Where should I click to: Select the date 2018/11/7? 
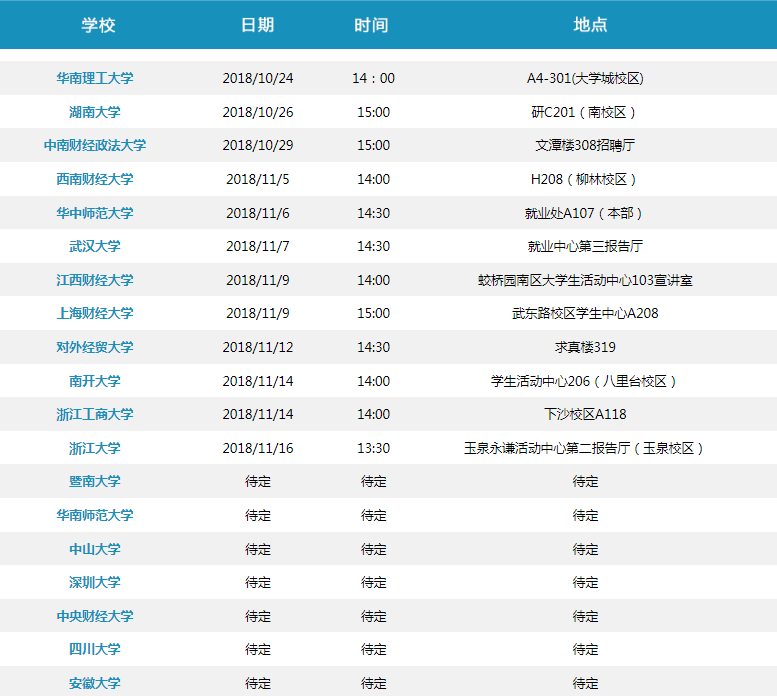pos(258,246)
